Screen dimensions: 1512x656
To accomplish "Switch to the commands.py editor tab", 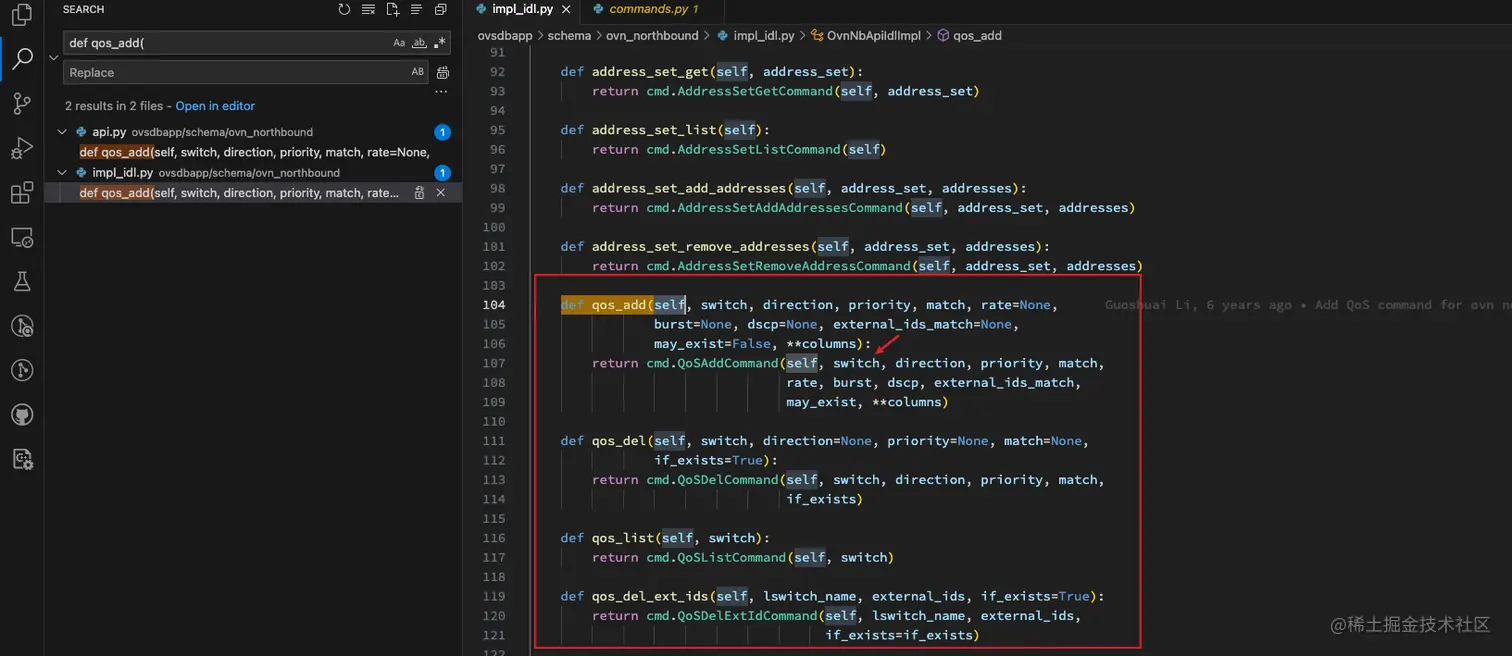I will (x=648, y=9).
